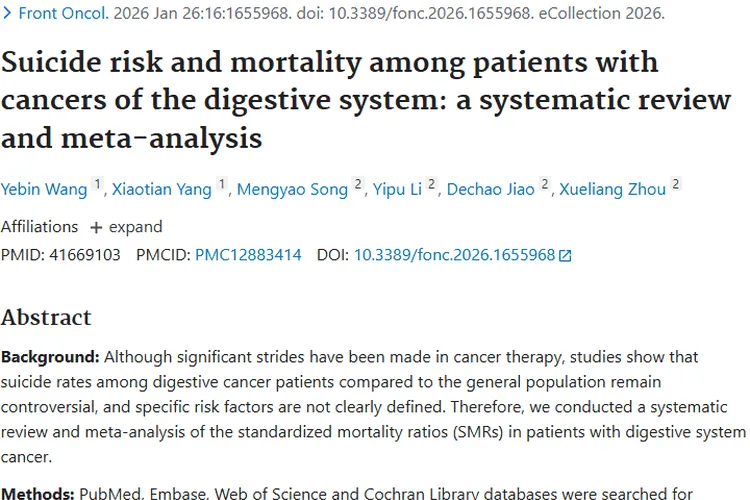
Task: Select author Yipu Li
Action: (397, 189)
